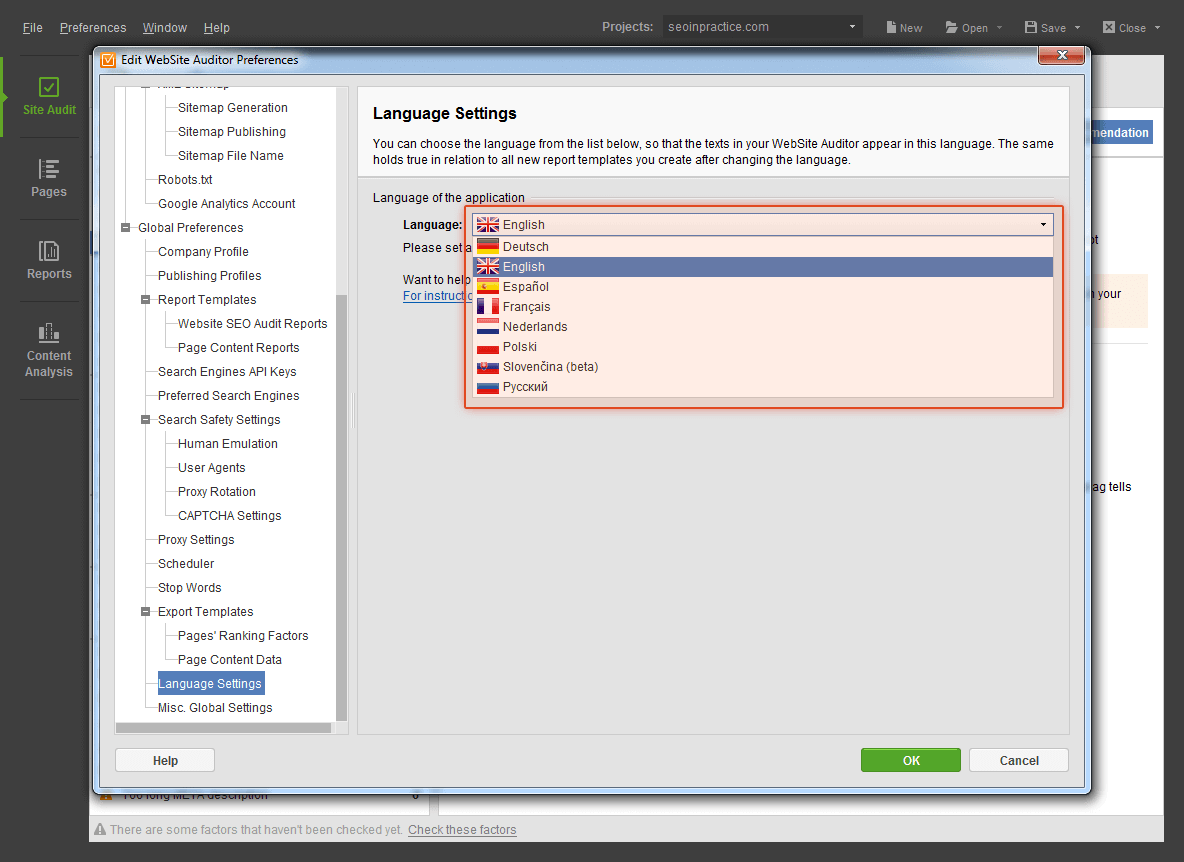Click the Cancel button
Image resolution: width=1184 pixels, height=862 pixels.
click(x=1018, y=761)
